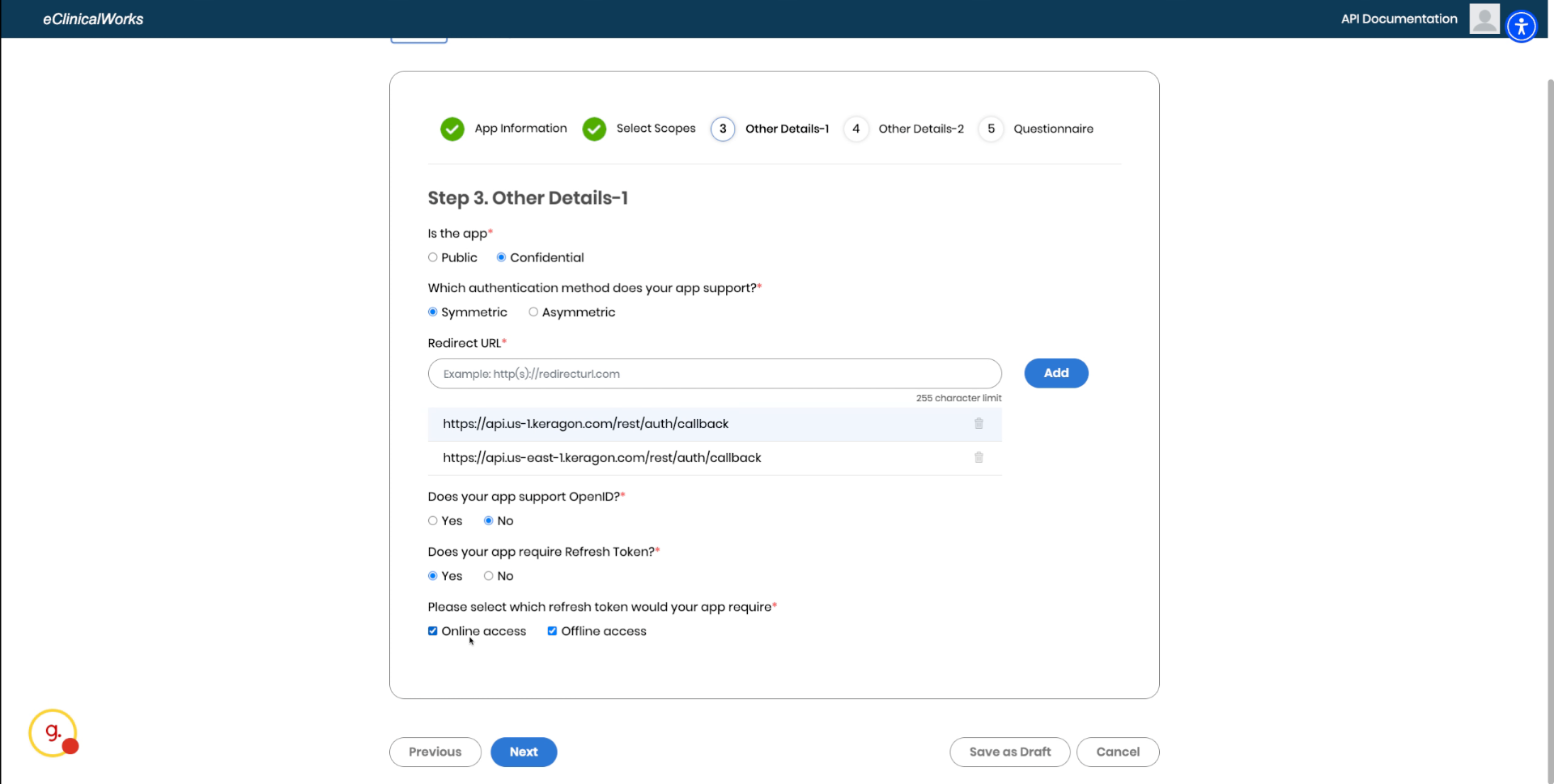
Task: Select No for Refresh Token requirement
Action: click(x=489, y=576)
